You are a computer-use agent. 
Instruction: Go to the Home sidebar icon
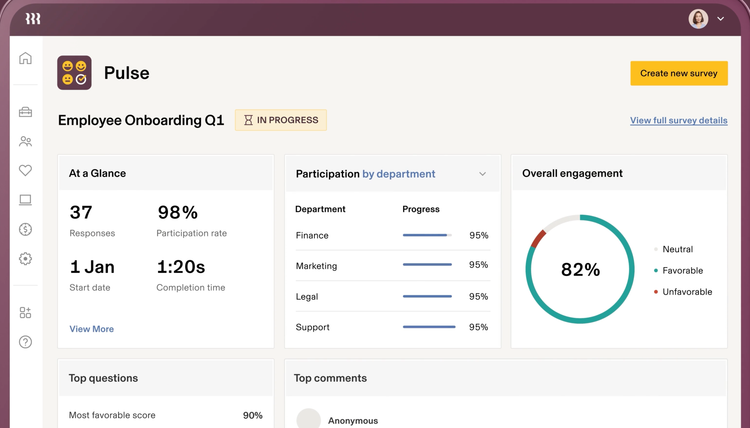[x=26, y=59]
